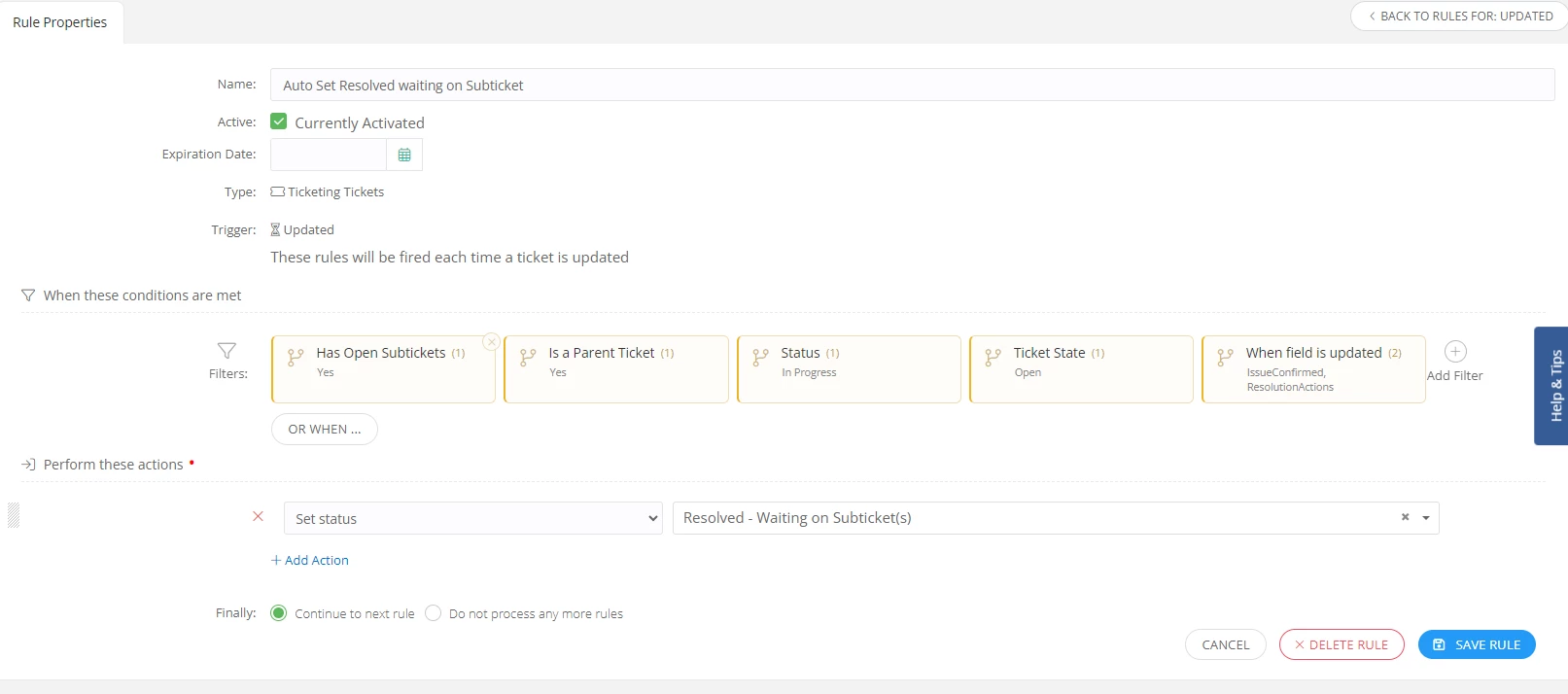Click the Add Action link
The height and width of the screenshot is (694, 1568).
pyautogui.click(x=310, y=560)
